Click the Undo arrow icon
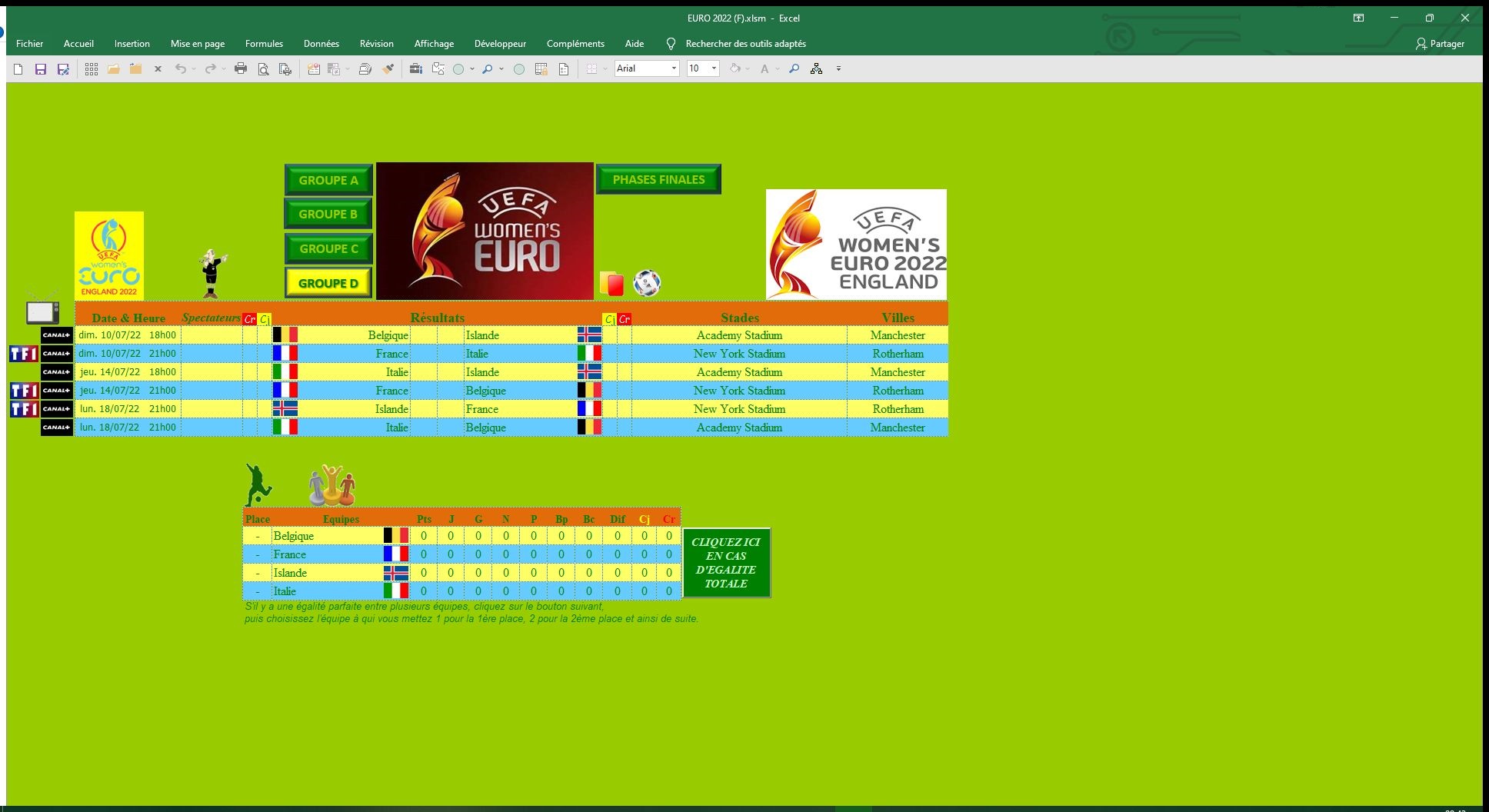The height and width of the screenshot is (812, 1489). pyautogui.click(x=180, y=69)
